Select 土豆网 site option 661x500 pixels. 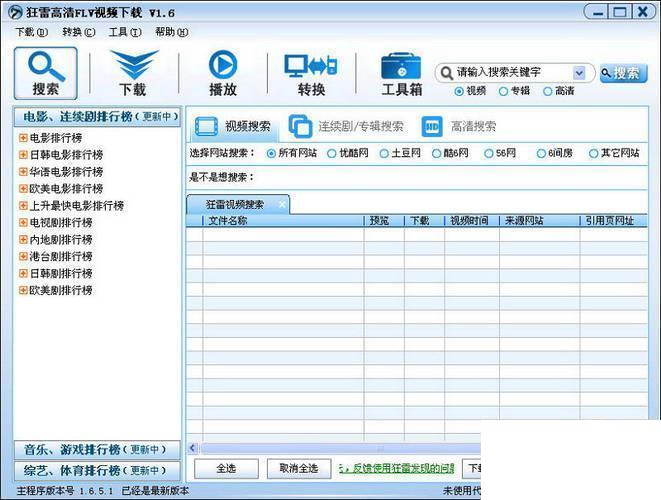pyautogui.click(x=384, y=153)
